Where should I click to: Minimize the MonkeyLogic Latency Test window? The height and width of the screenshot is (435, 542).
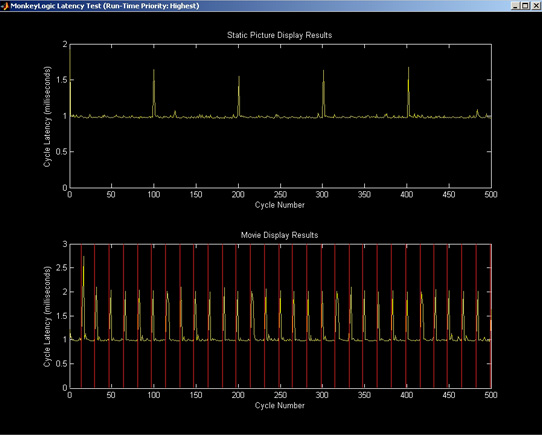pos(515,6)
